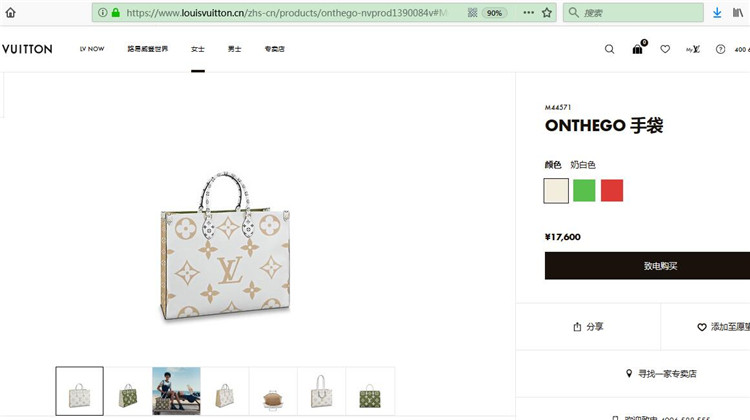Open the wishlist heart icon in header
The image size is (750, 420).
click(665, 49)
